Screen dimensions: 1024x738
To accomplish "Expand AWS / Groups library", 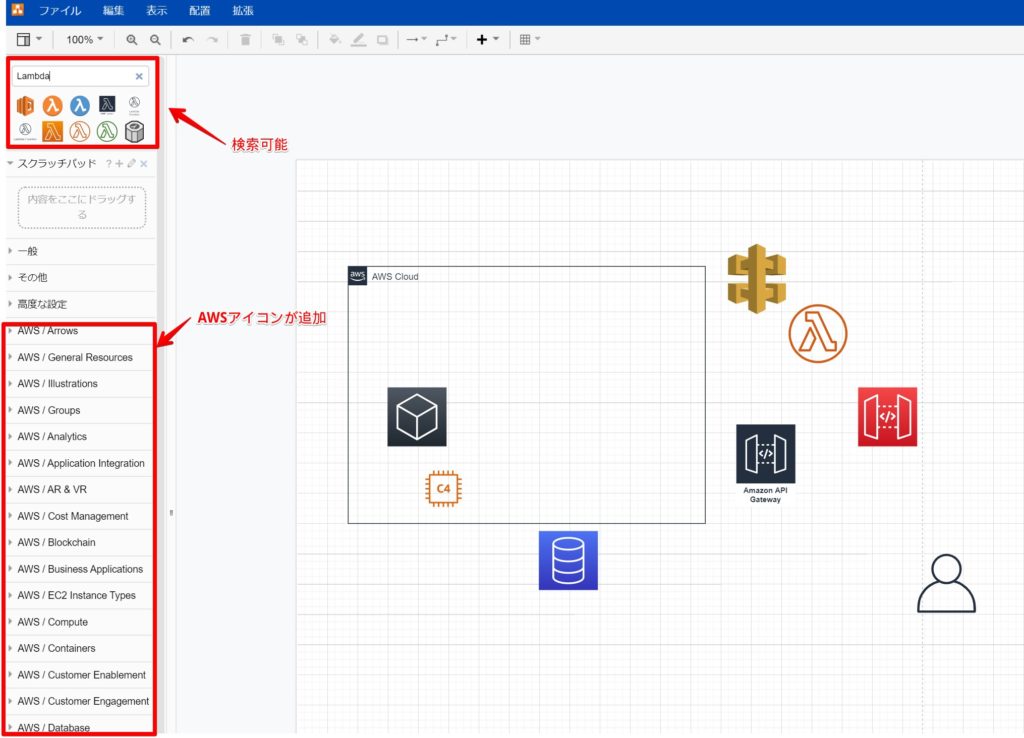I will click(79, 410).
